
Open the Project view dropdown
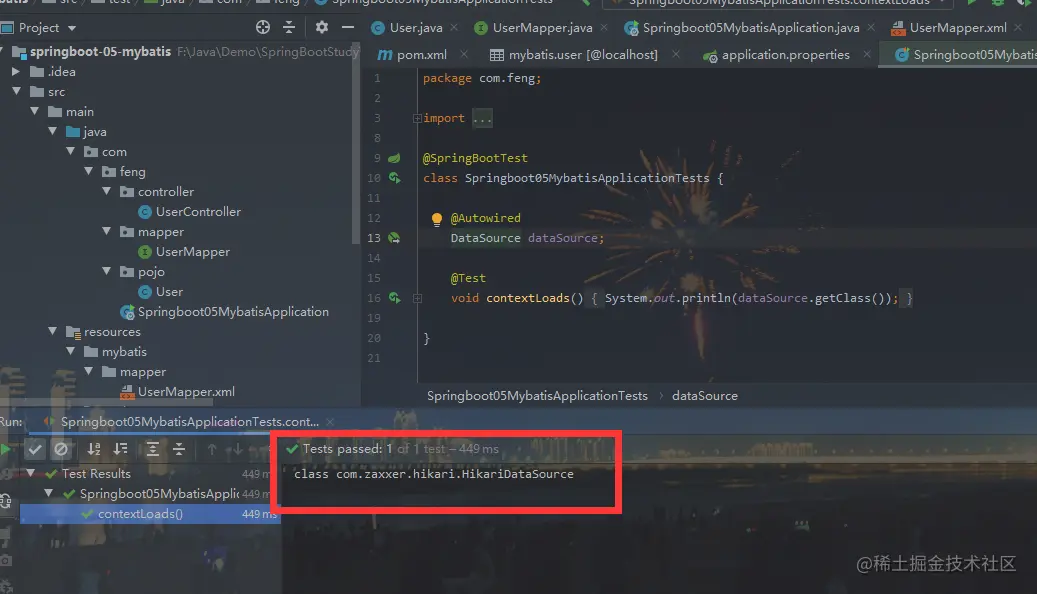pos(72,28)
